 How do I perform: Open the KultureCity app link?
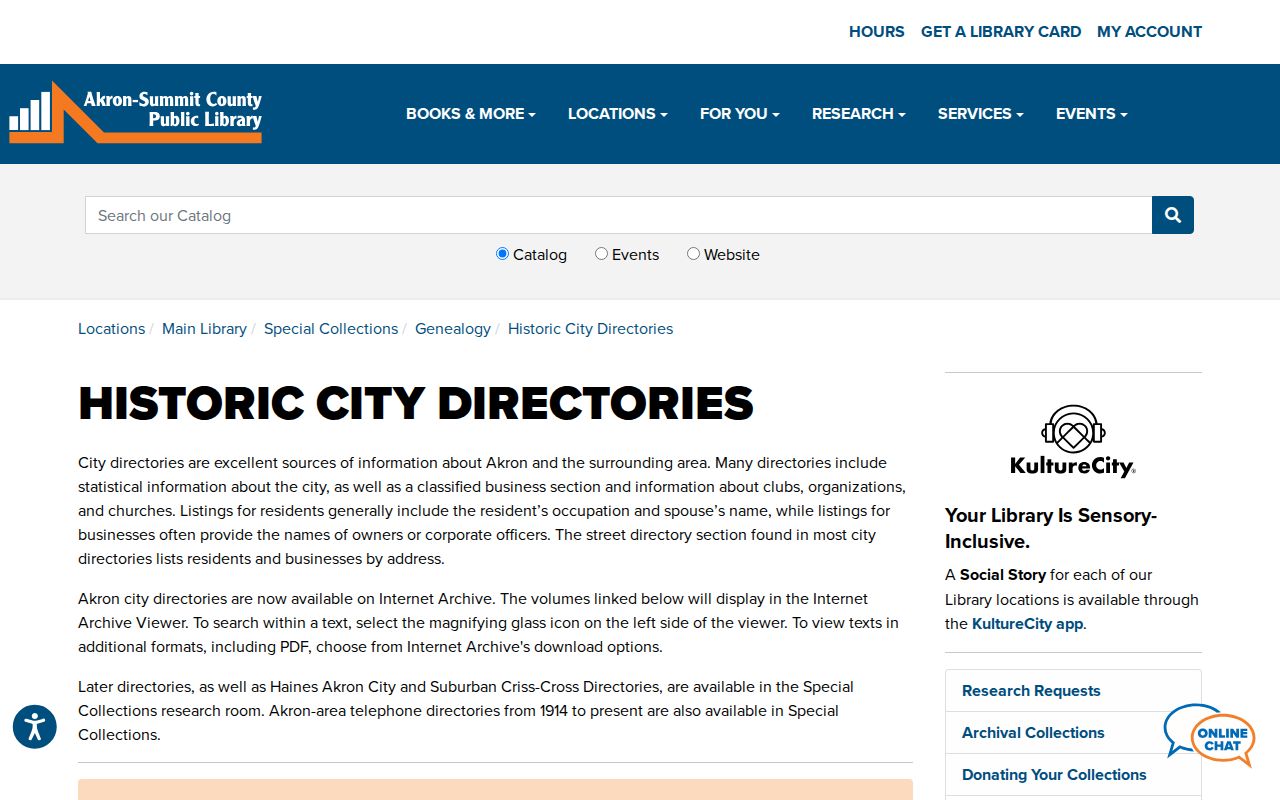[1028, 624]
